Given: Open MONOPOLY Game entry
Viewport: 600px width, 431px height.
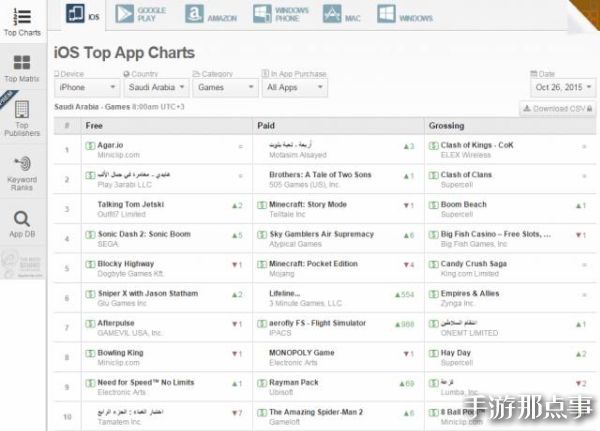Looking at the screenshot, I should pyautogui.click(x=302, y=353).
